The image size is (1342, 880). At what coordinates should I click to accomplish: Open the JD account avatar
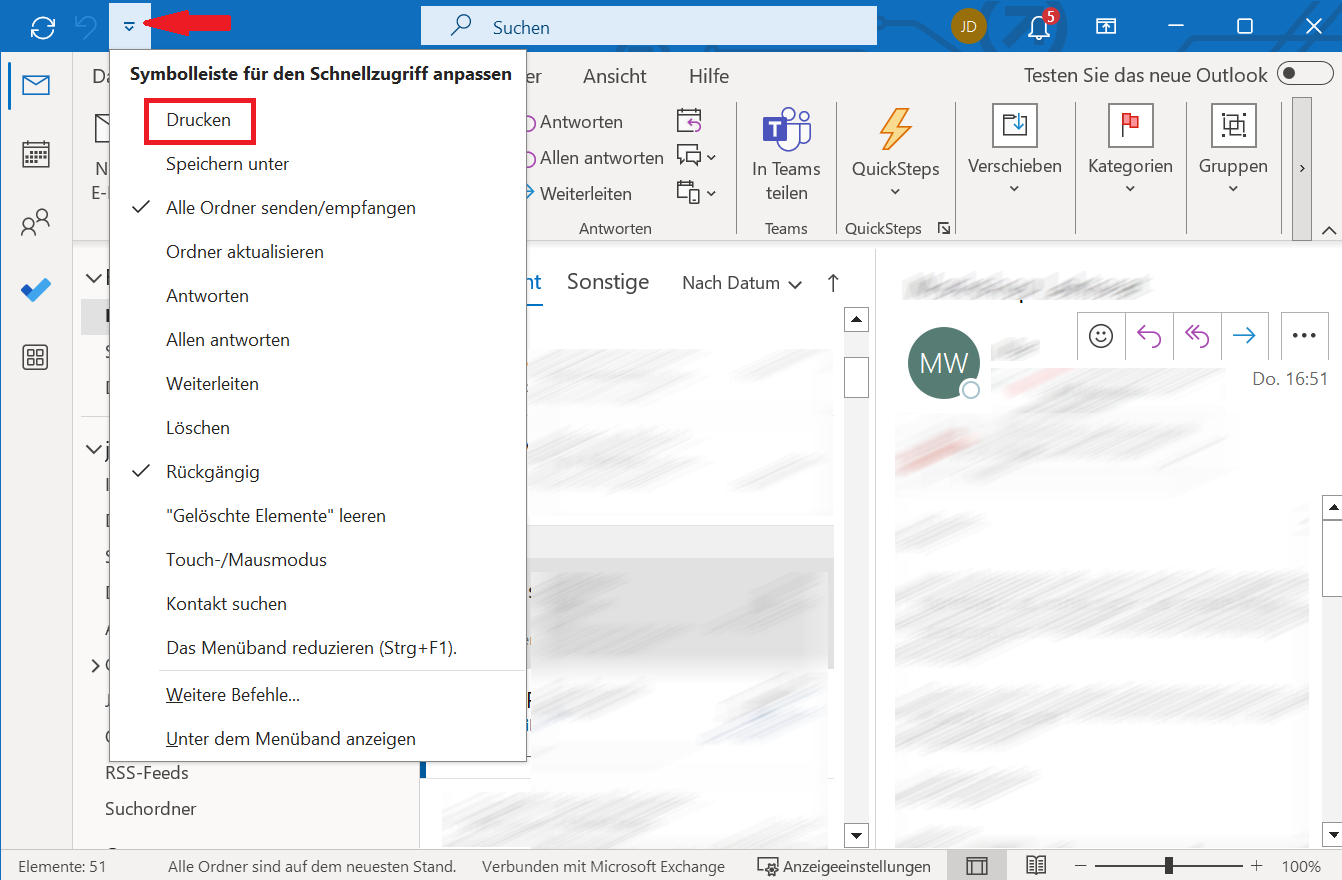pyautogui.click(x=968, y=27)
